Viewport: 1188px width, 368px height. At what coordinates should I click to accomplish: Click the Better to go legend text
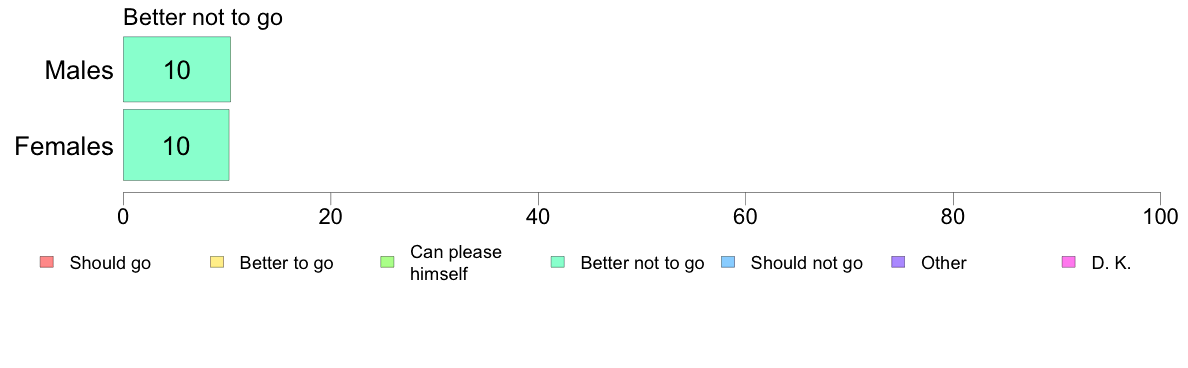tap(286, 264)
